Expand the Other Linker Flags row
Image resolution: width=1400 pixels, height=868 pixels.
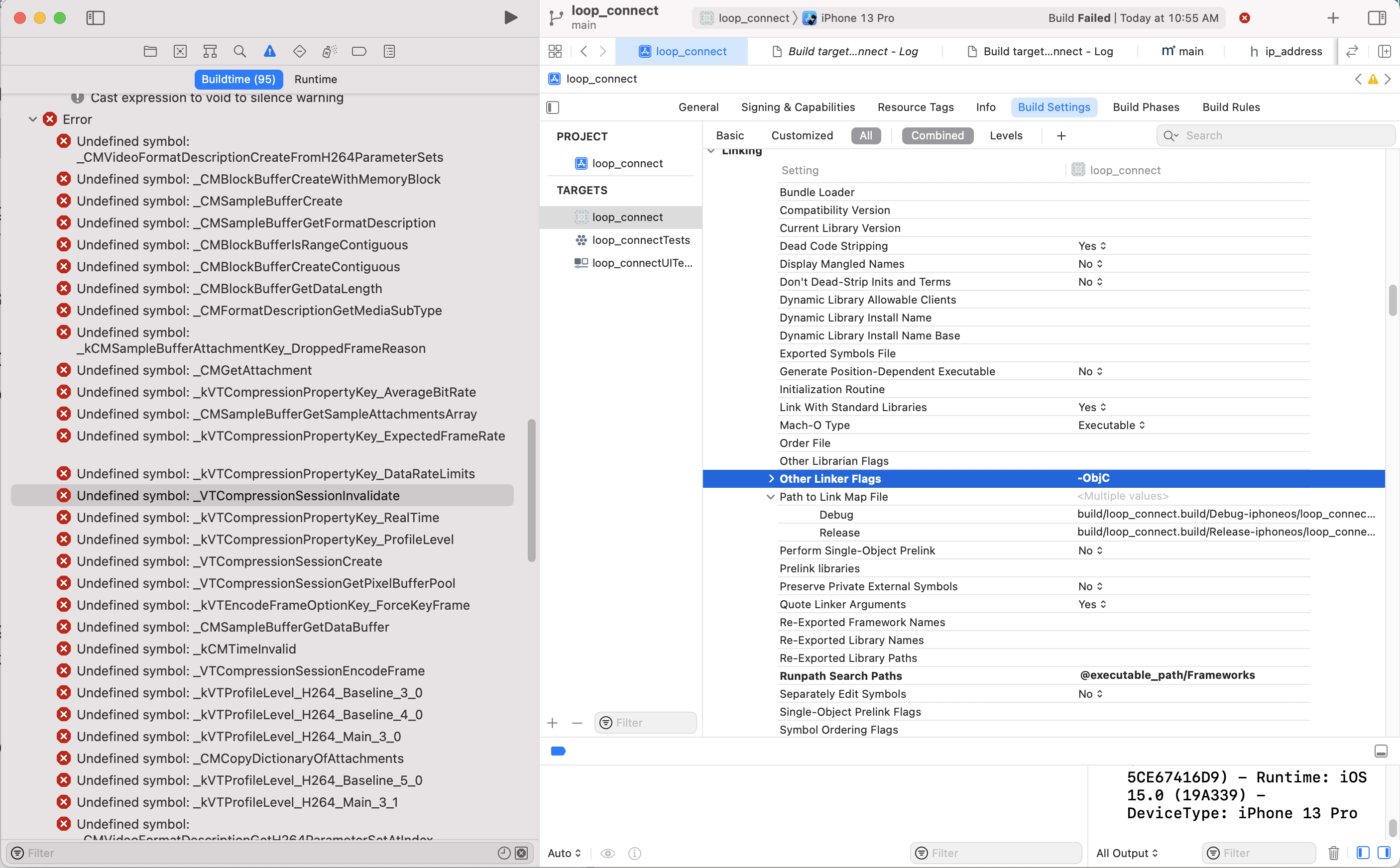769,478
